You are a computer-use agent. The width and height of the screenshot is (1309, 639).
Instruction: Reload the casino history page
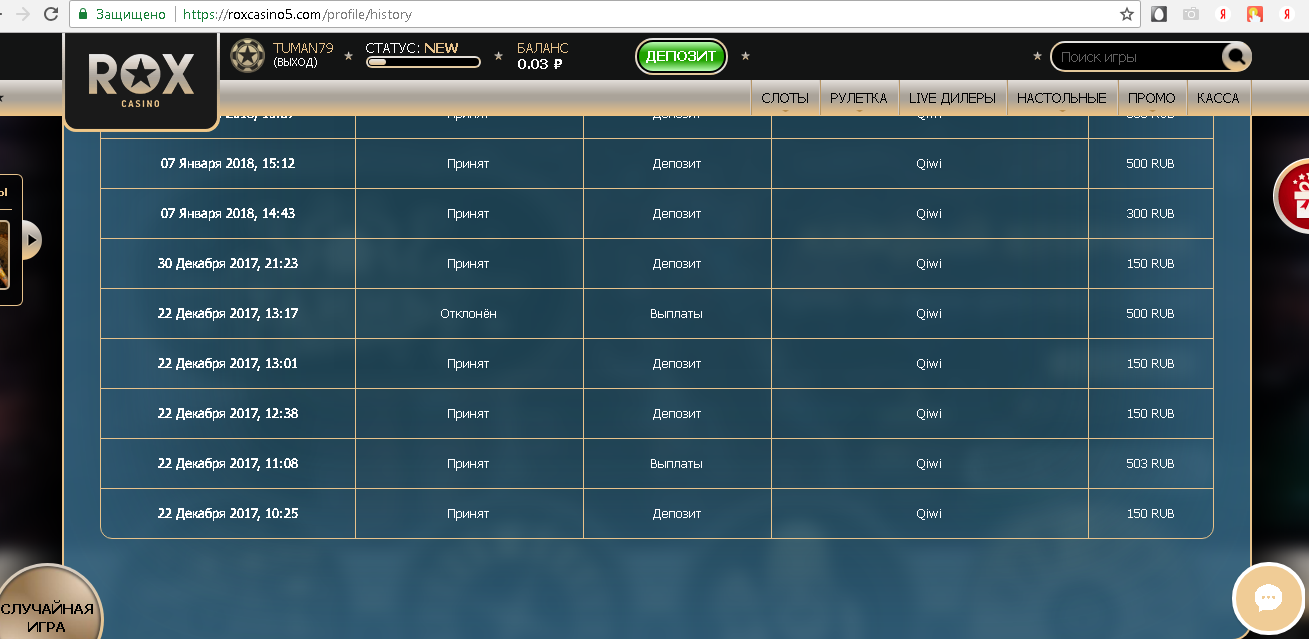(x=51, y=15)
